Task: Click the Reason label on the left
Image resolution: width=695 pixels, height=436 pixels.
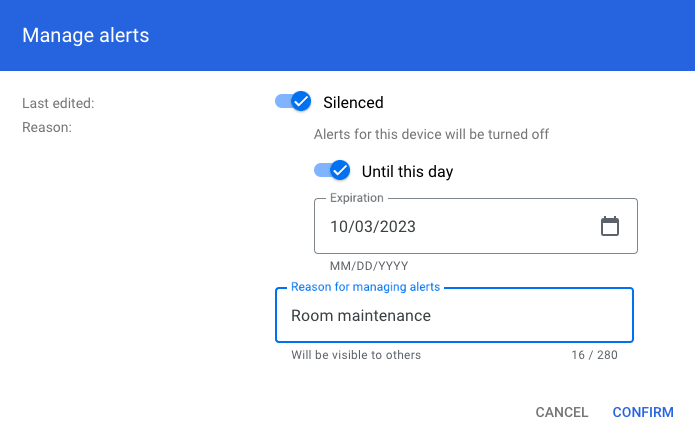Action: coord(47,127)
